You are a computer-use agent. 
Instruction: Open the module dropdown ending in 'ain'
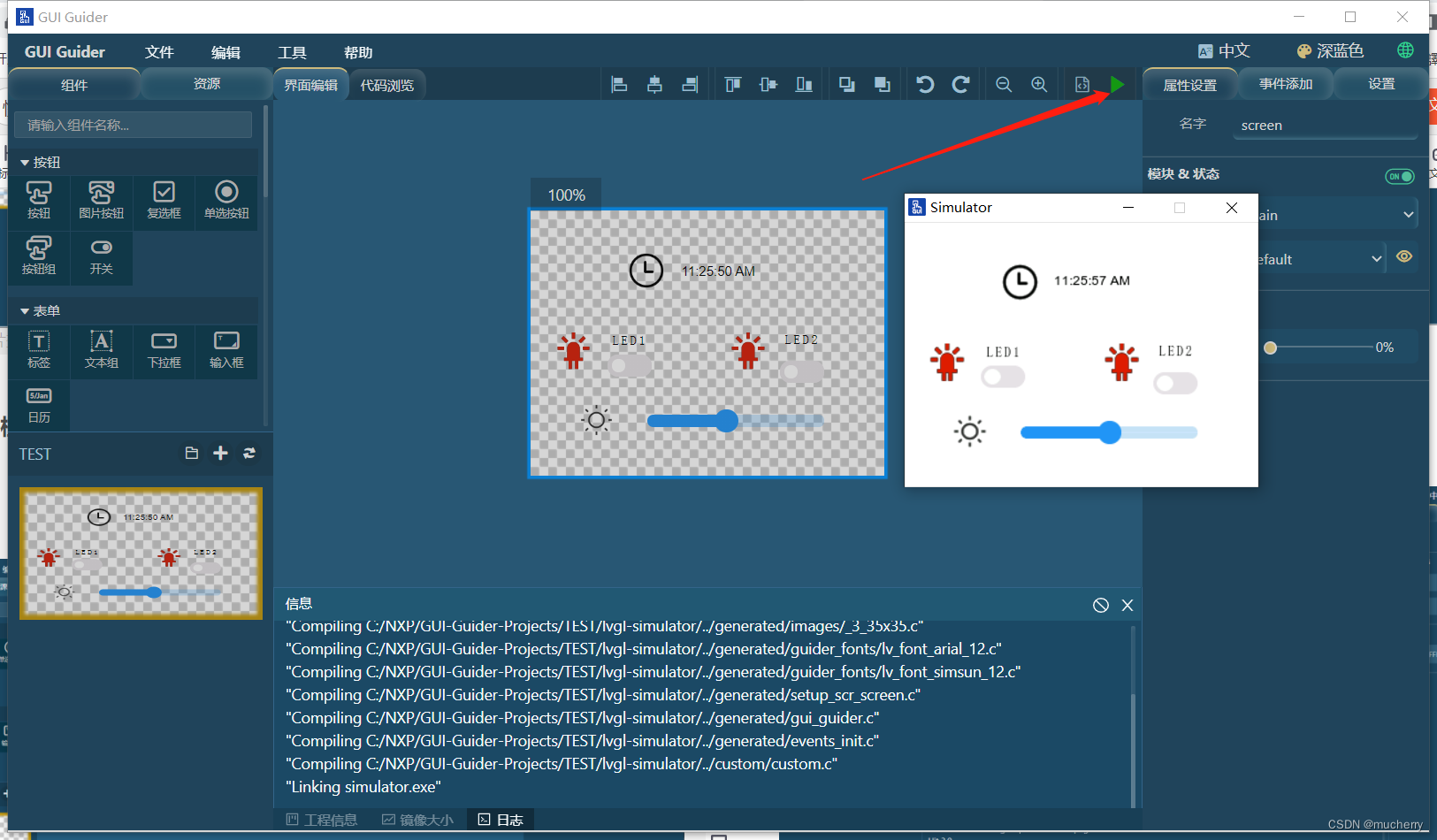1338,215
